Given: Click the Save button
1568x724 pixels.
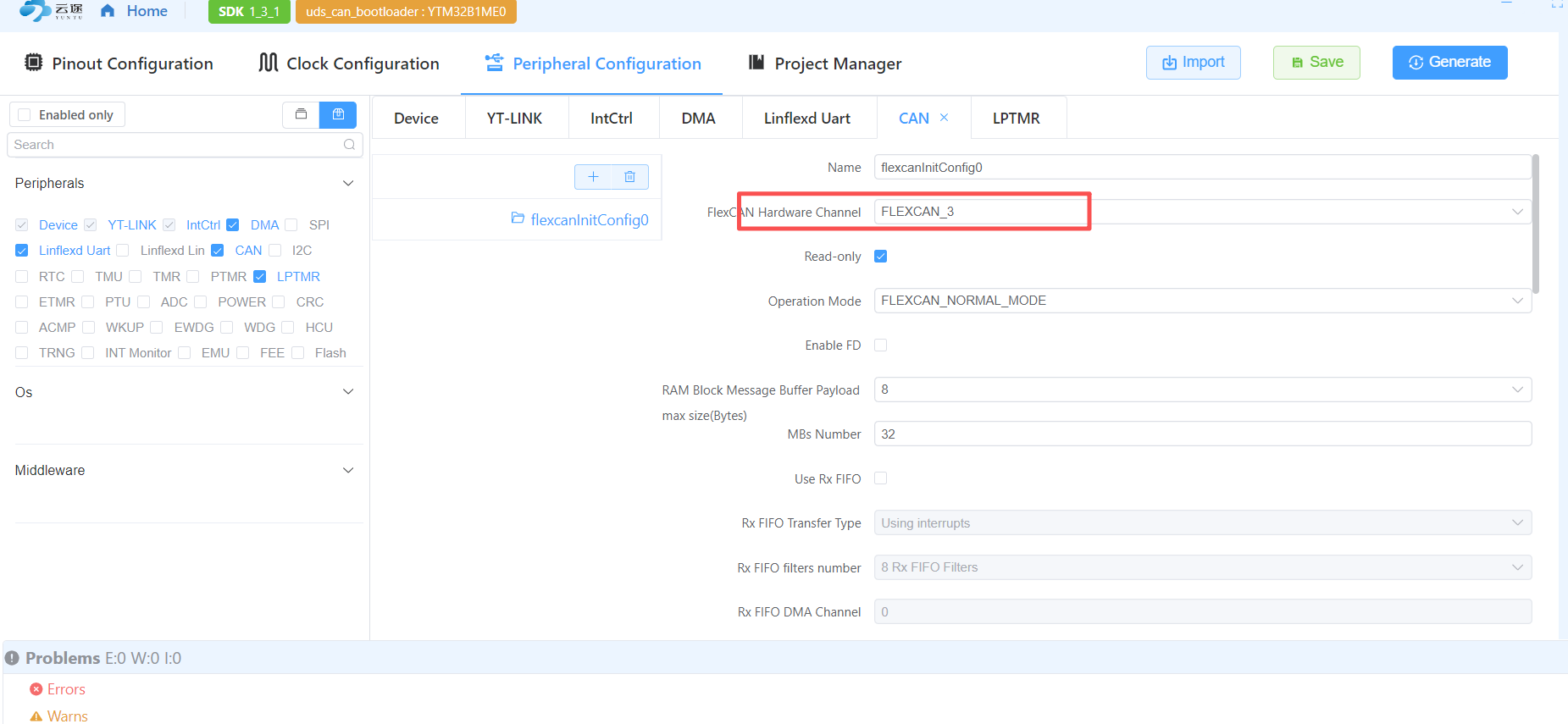Looking at the screenshot, I should click(x=1316, y=63).
